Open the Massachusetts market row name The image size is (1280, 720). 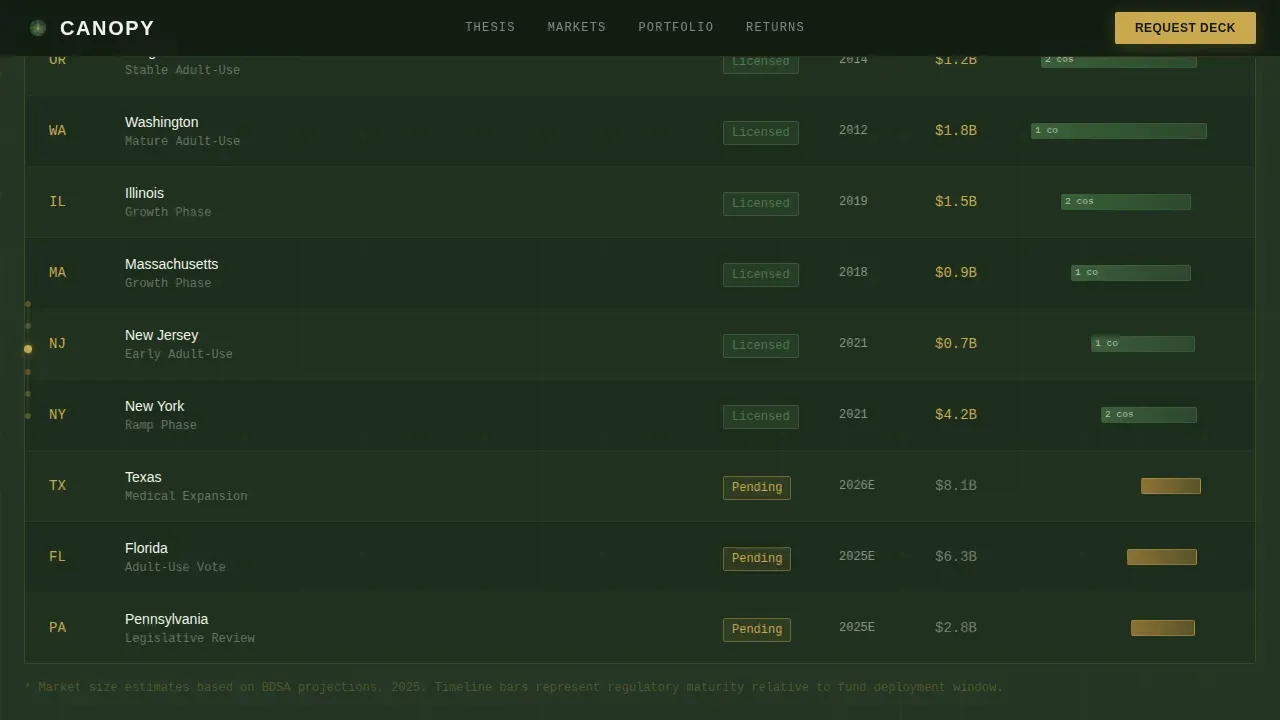pyautogui.click(x=171, y=264)
